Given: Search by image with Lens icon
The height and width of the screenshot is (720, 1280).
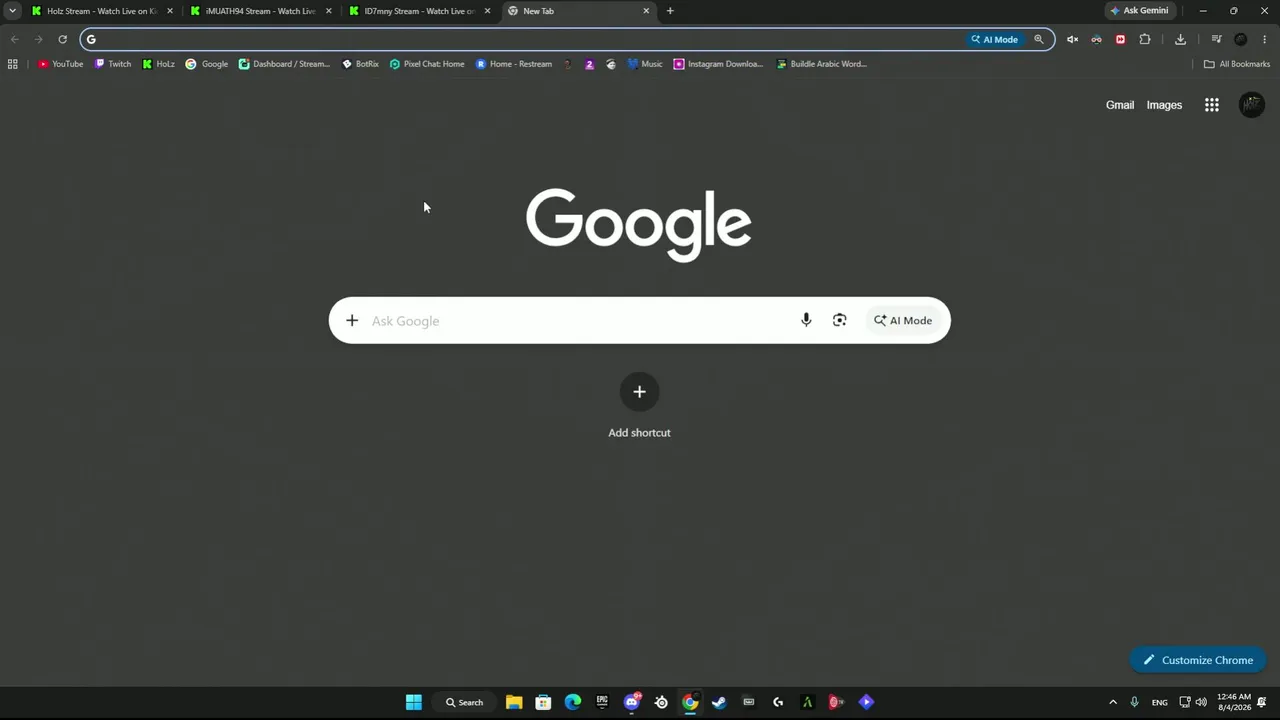Looking at the screenshot, I should click(840, 321).
